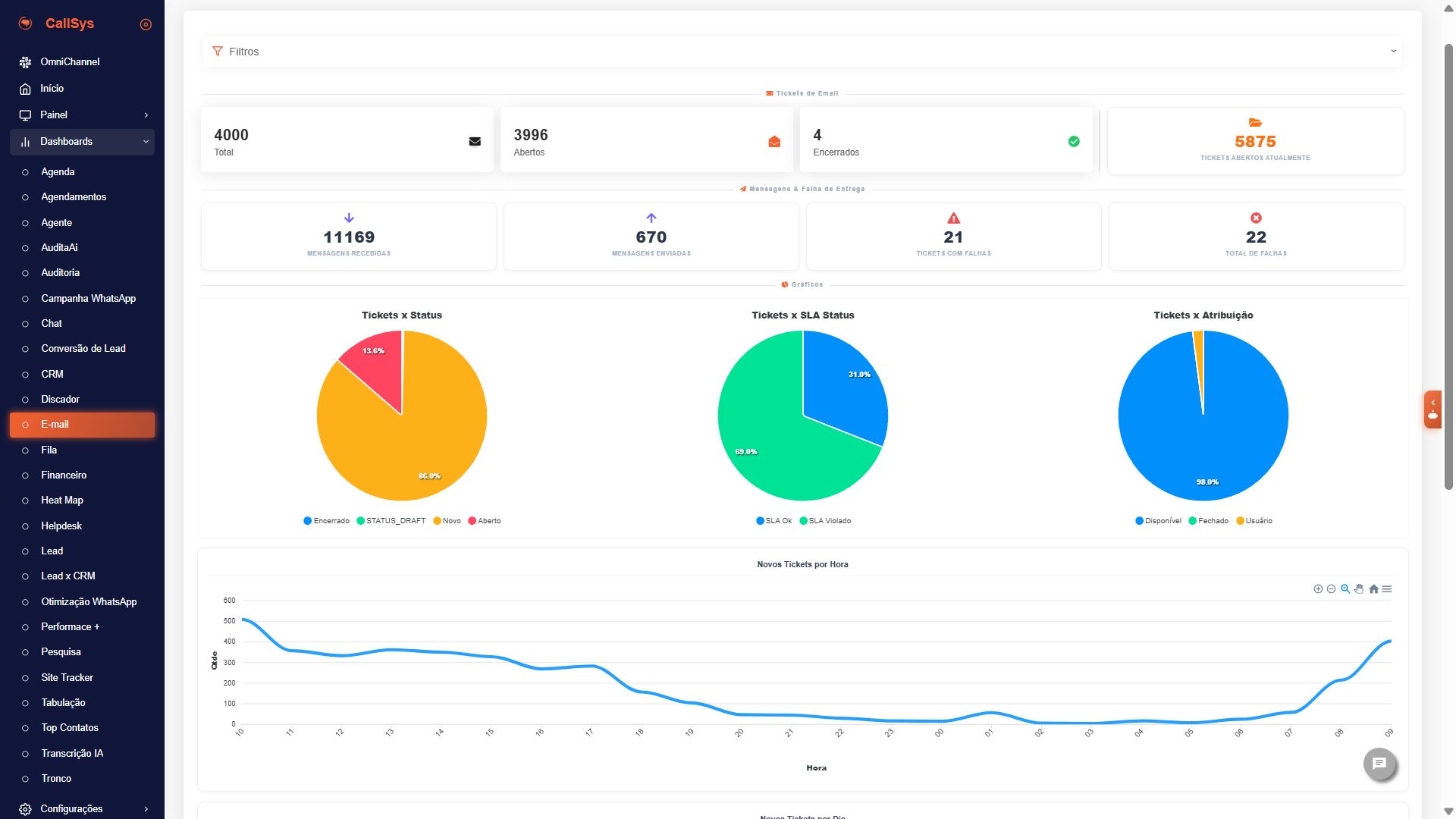
Task: Click the down arrow icon on Mensagens Recebidas
Action: click(x=349, y=218)
